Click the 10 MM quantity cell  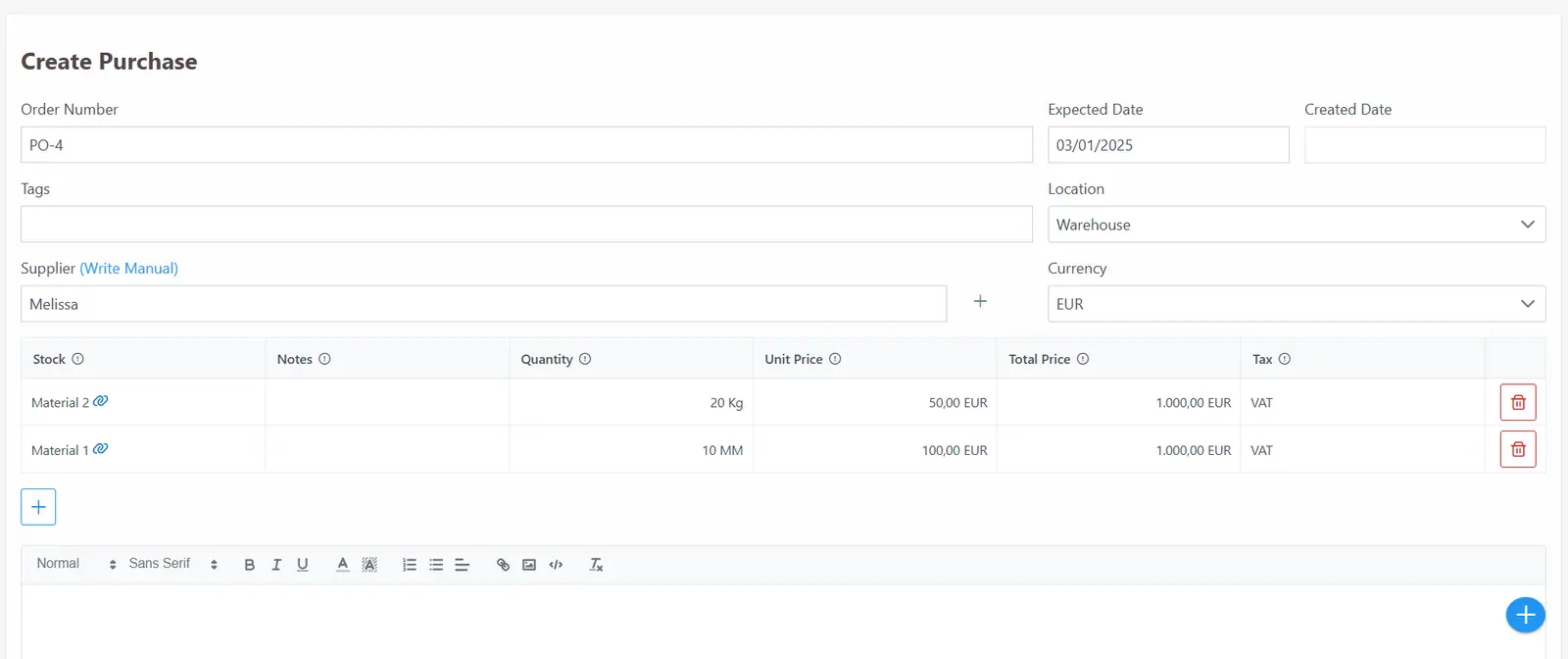pyautogui.click(x=631, y=450)
